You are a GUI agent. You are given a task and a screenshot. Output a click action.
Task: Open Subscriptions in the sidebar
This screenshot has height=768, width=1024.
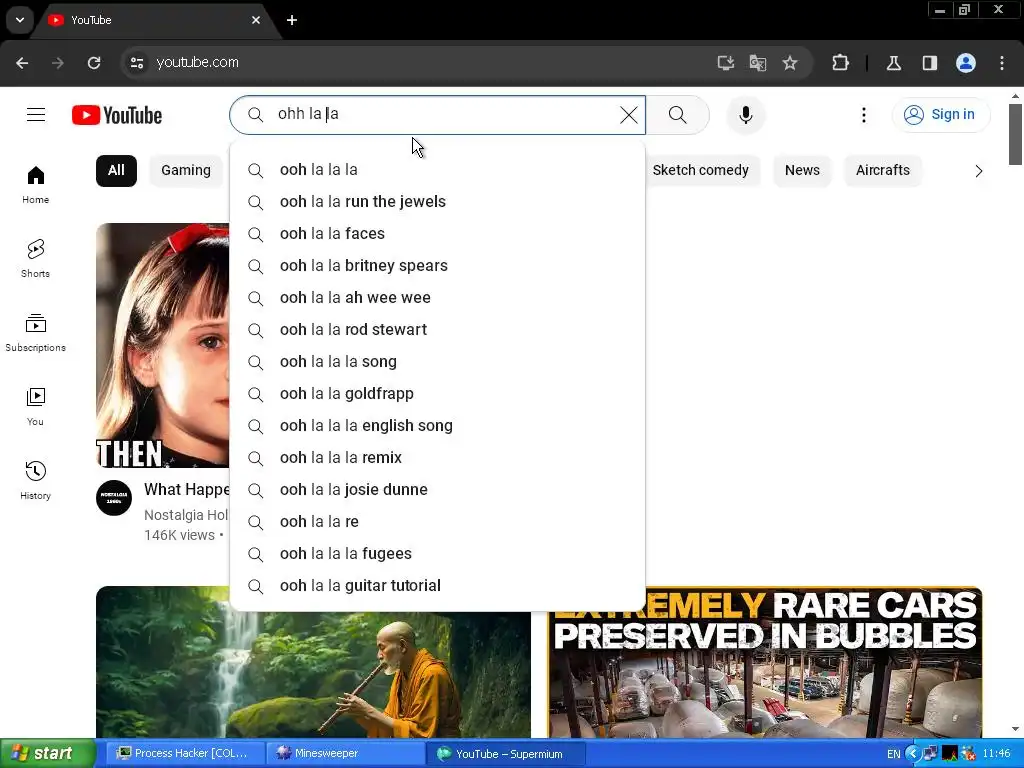point(35,332)
